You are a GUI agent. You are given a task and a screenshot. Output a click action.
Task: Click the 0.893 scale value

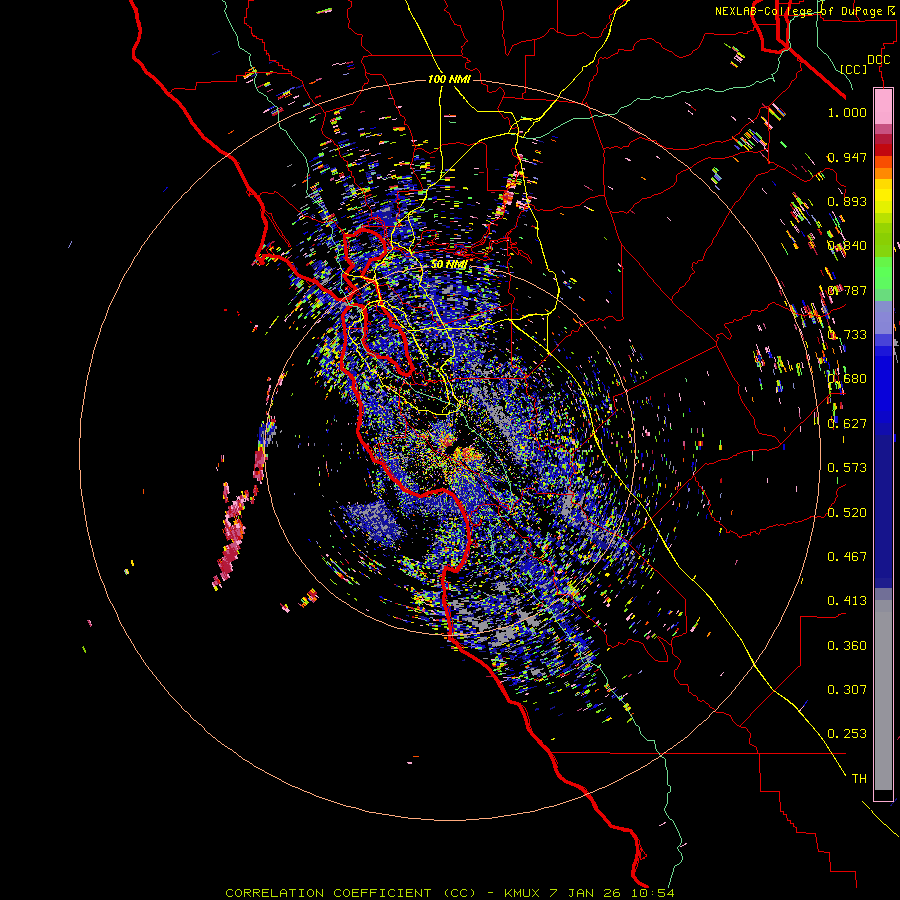(x=847, y=201)
